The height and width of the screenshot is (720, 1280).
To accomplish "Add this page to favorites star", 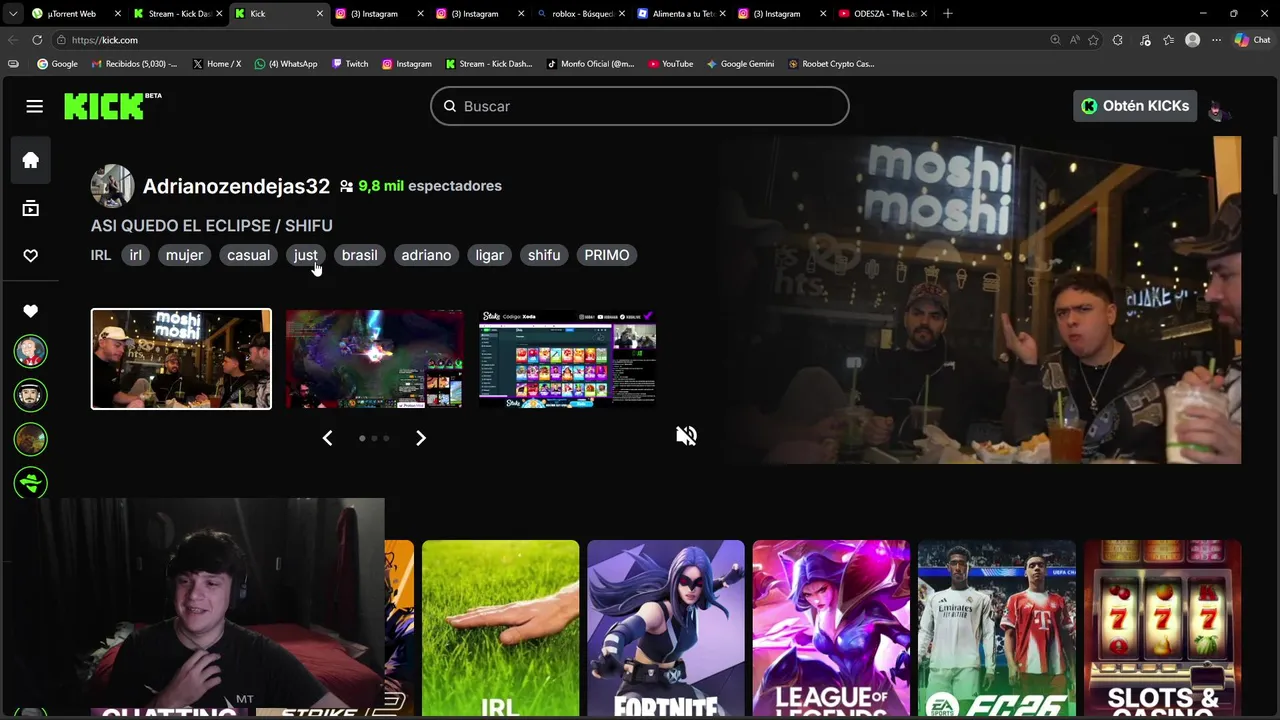I will click(1093, 40).
